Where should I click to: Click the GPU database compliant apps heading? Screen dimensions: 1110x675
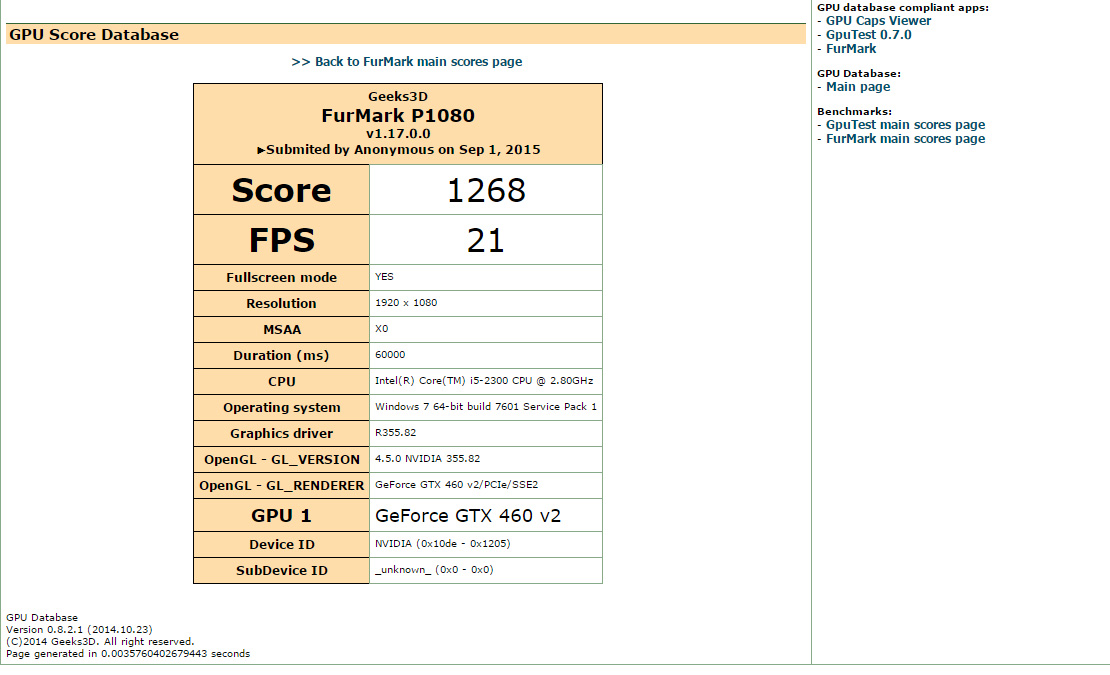(x=903, y=8)
